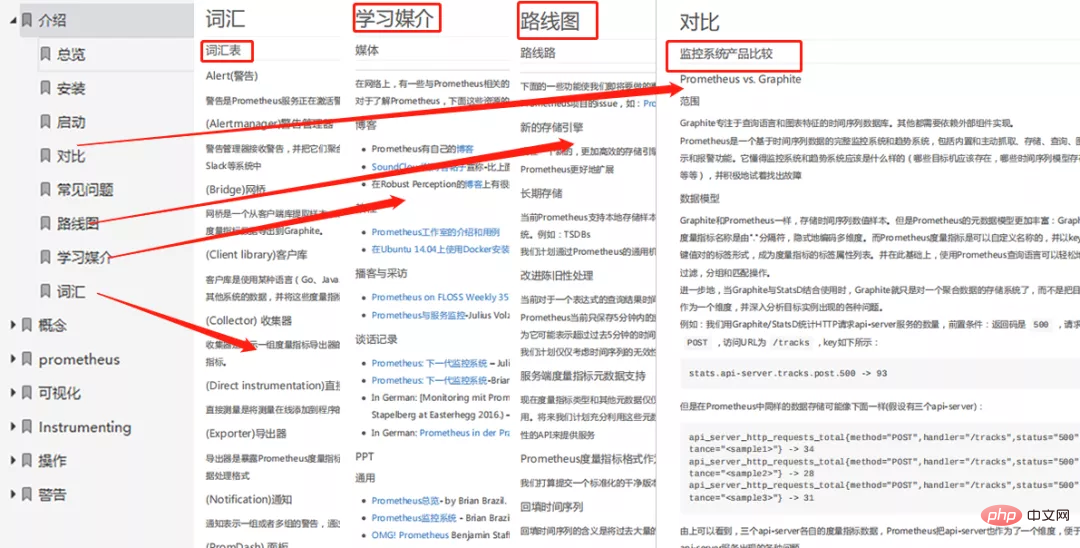Click bookmark icon beside 词汇
Viewport: 1080px width, 548px height.
pos(45,291)
